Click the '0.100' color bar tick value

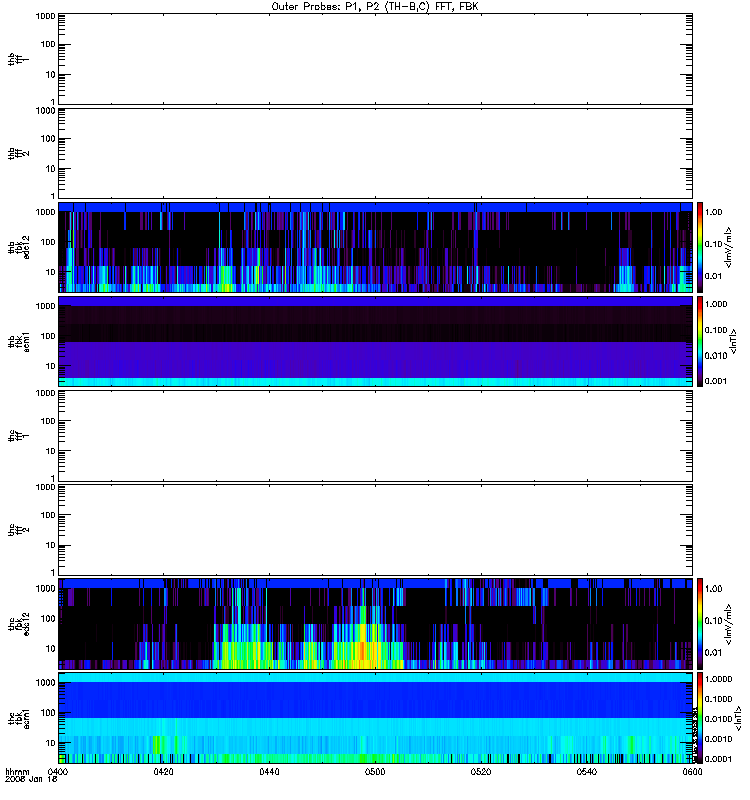pos(715,330)
